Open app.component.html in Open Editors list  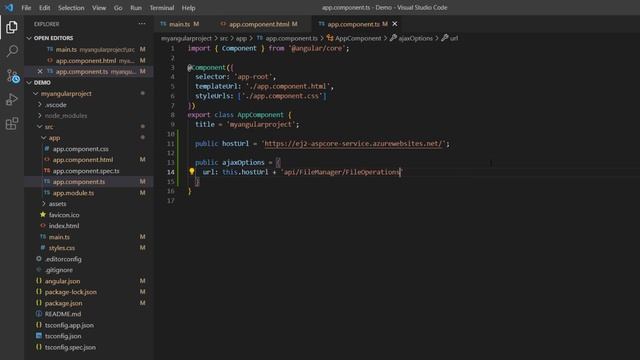89,60
